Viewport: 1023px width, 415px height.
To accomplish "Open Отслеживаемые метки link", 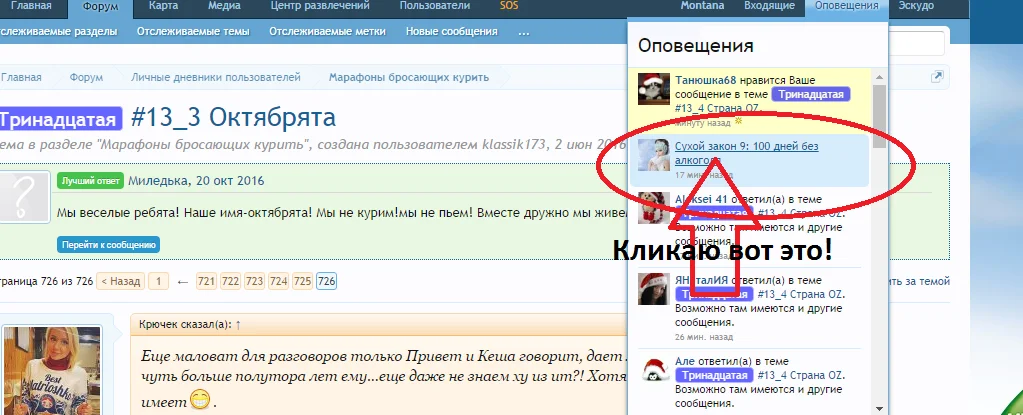I will (328, 31).
